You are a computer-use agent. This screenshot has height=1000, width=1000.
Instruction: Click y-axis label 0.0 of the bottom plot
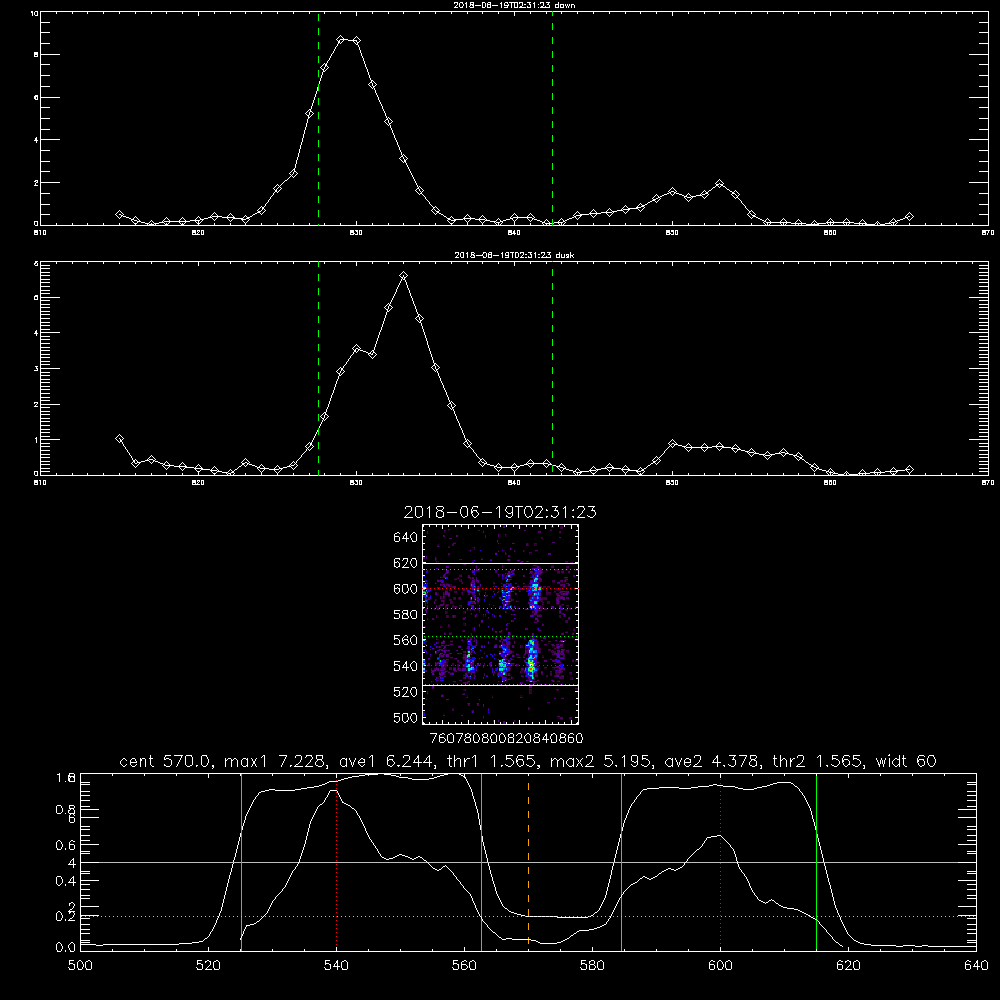(66, 947)
